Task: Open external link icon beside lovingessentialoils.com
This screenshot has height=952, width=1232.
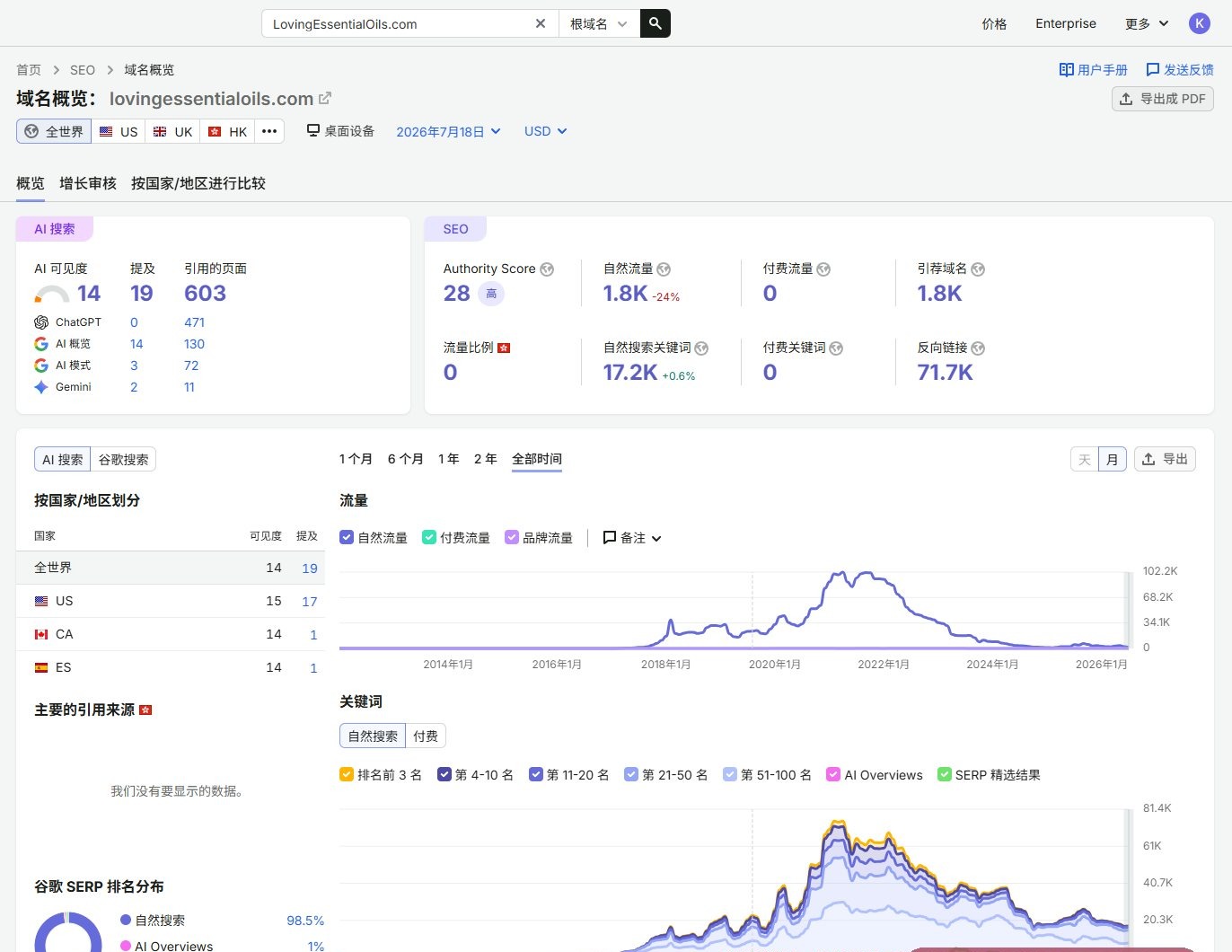Action: (325, 98)
